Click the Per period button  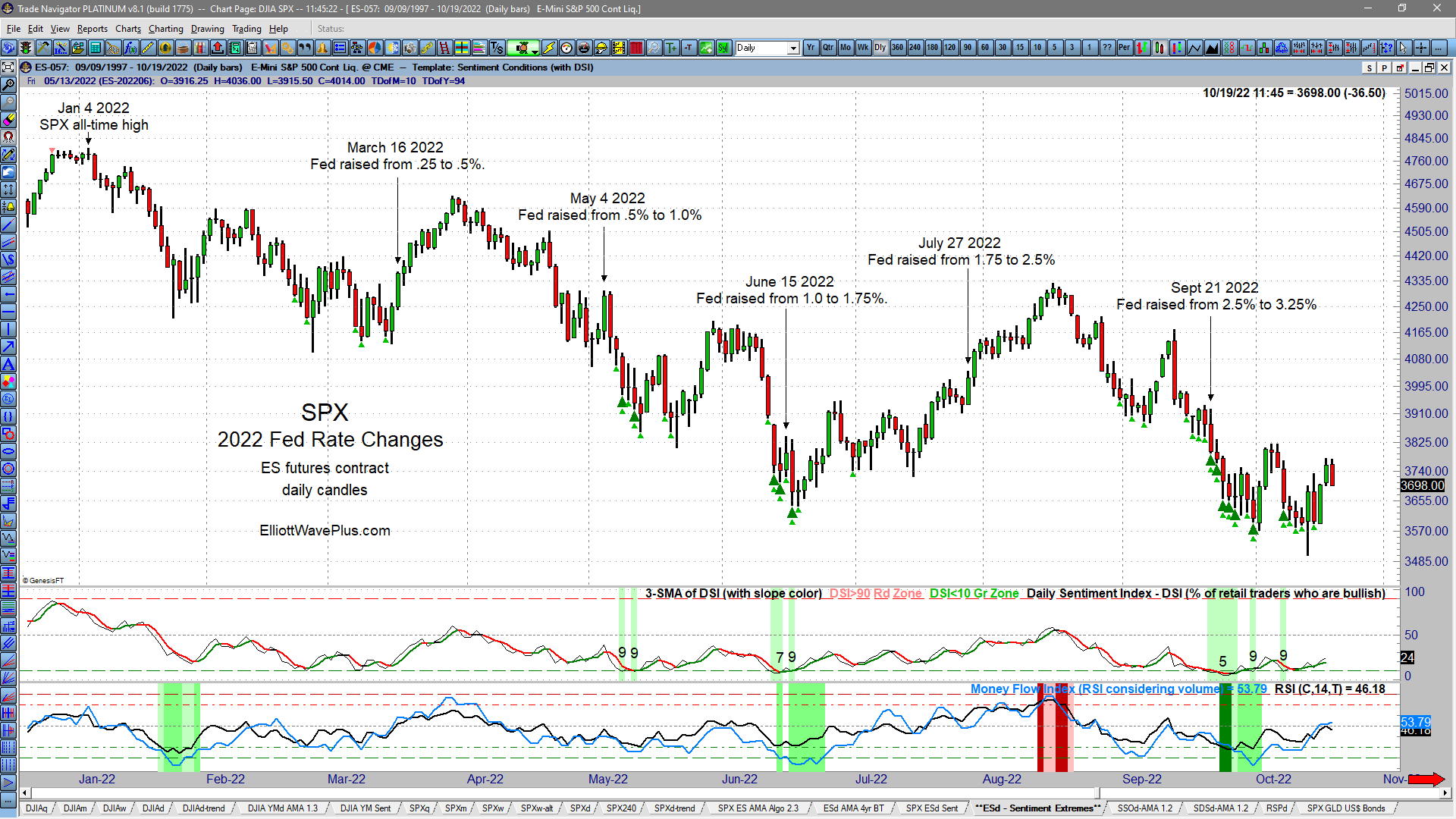pyautogui.click(x=1125, y=48)
